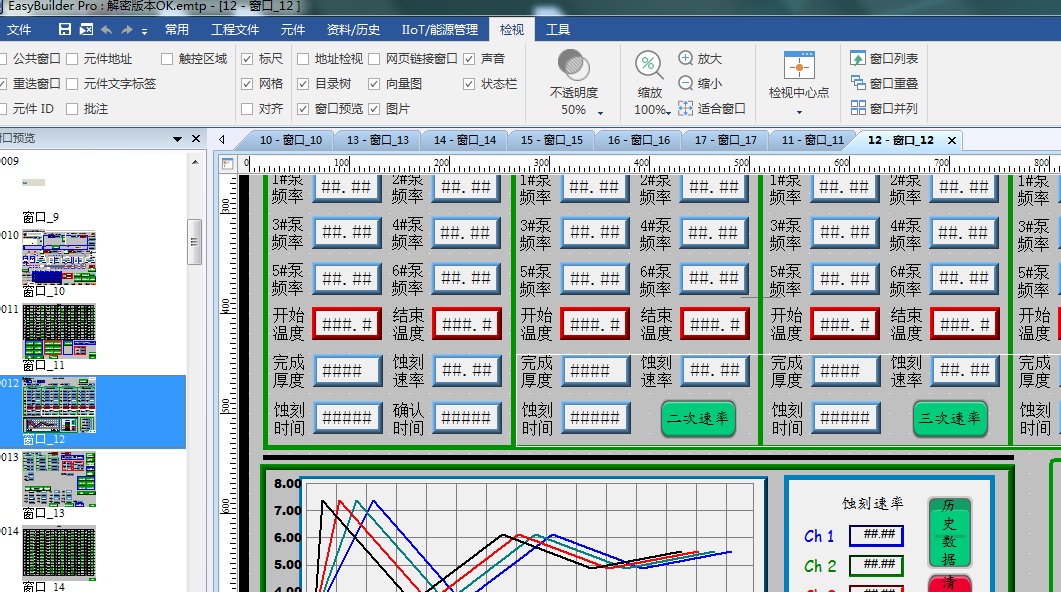
Task: Click the 适合窗口 fit window icon
Action: point(686,108)
